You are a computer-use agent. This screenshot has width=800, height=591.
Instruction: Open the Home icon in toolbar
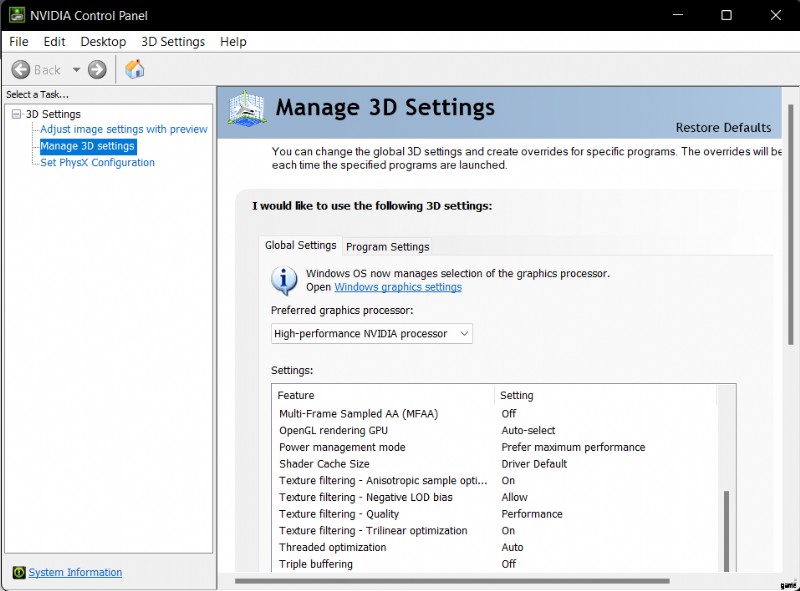coord(135,69)
